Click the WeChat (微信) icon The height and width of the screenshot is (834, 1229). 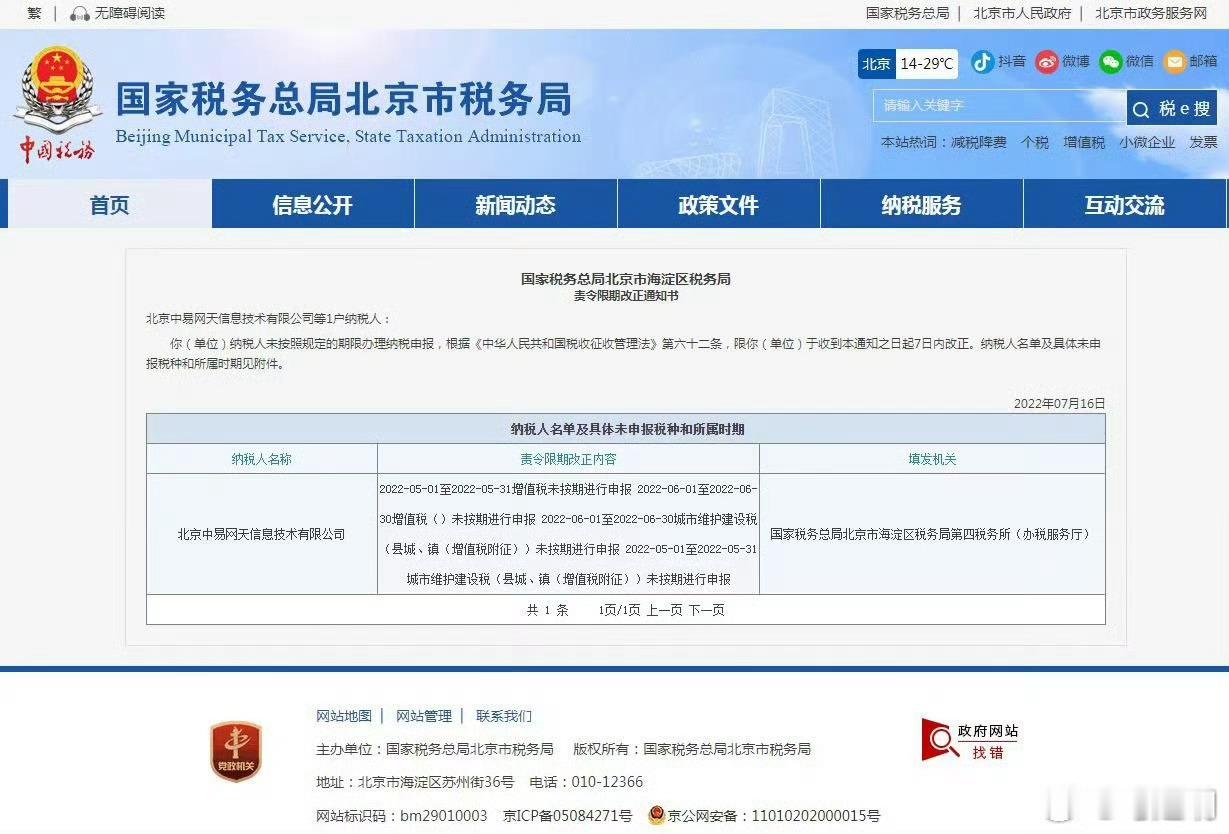1110,62
